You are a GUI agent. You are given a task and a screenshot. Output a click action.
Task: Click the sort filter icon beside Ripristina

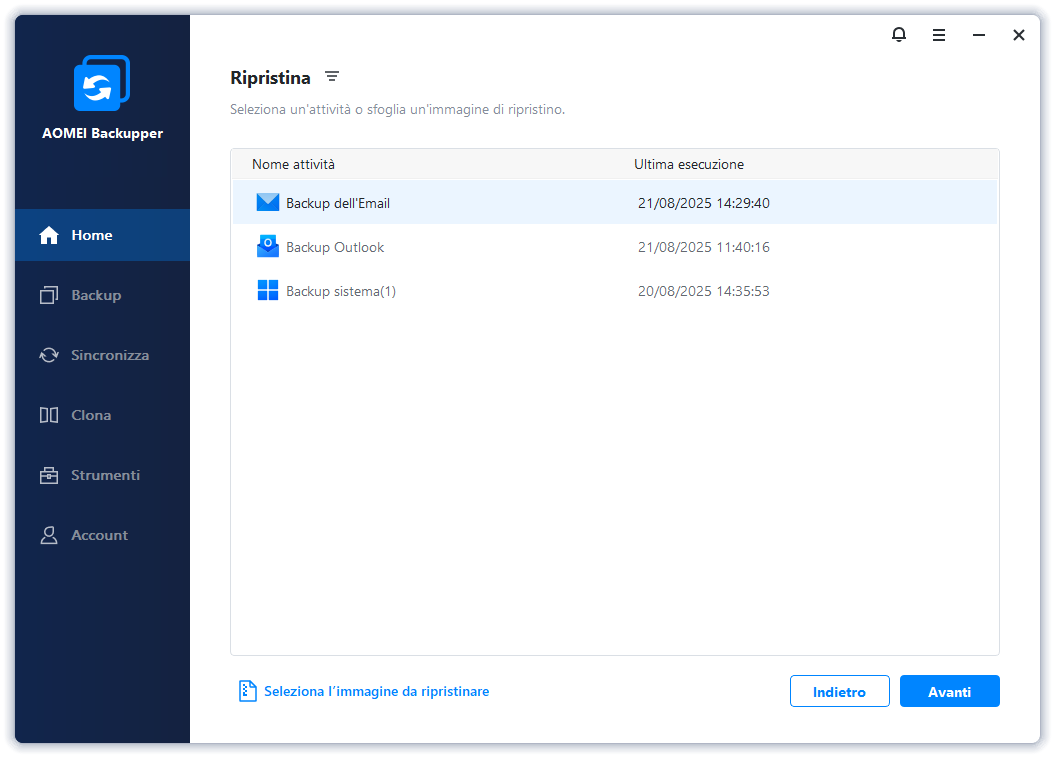click(x=332, y=77)
